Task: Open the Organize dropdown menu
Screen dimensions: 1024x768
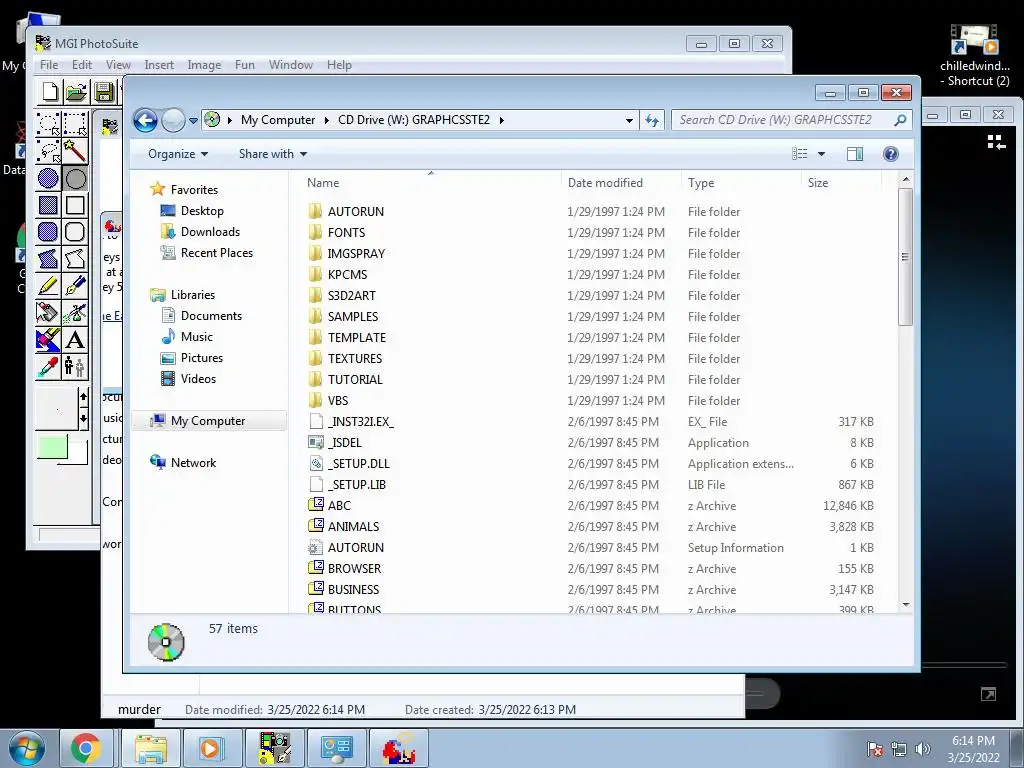Action: [x=178, y=154]
